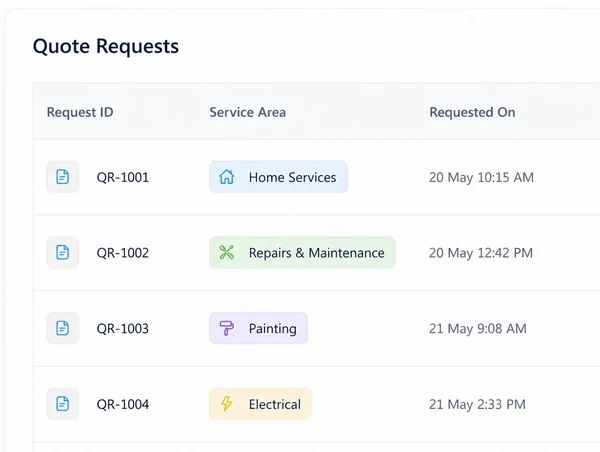This screenshot has height=452, width=600.
Task: Click the house icon in Home Services badge
Action: [227, 177]
